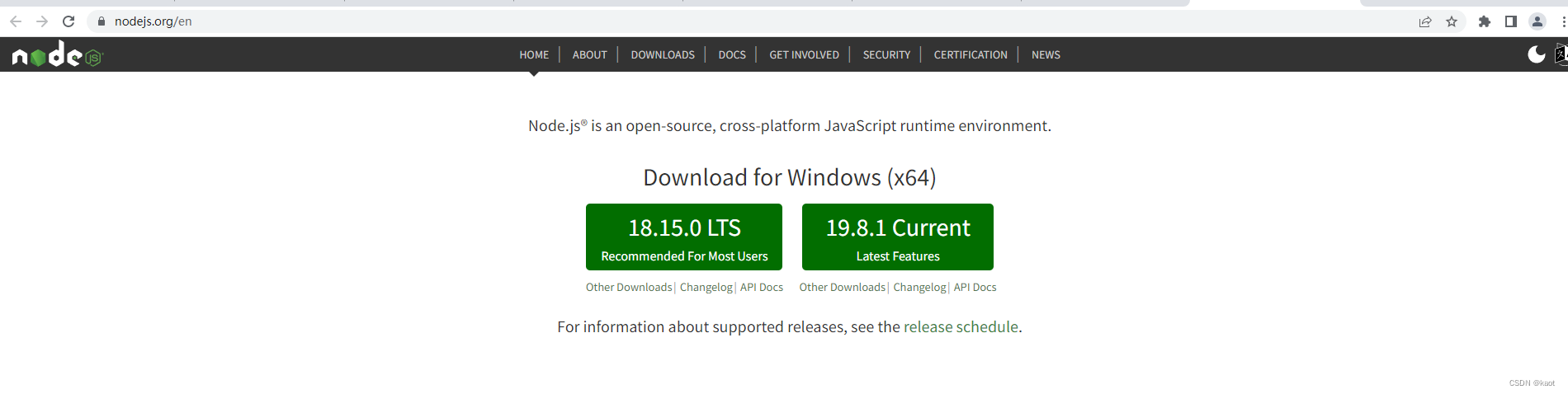Image resolution: width=1568 pixels, height=394 pixels.
Task: Open the NEWS nav item
Action: (x=1046, y=55)
